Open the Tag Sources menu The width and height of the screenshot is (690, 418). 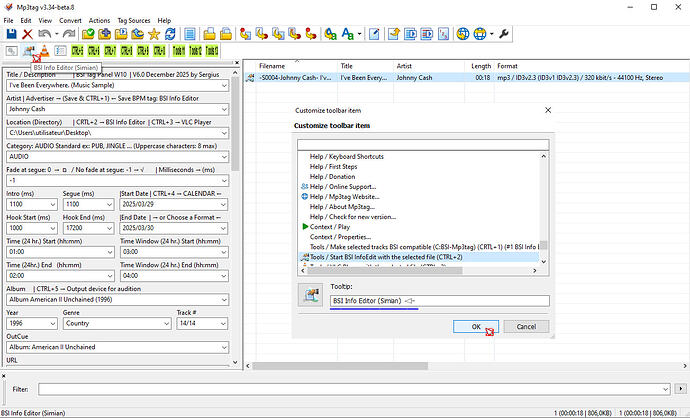click(134, 20)
